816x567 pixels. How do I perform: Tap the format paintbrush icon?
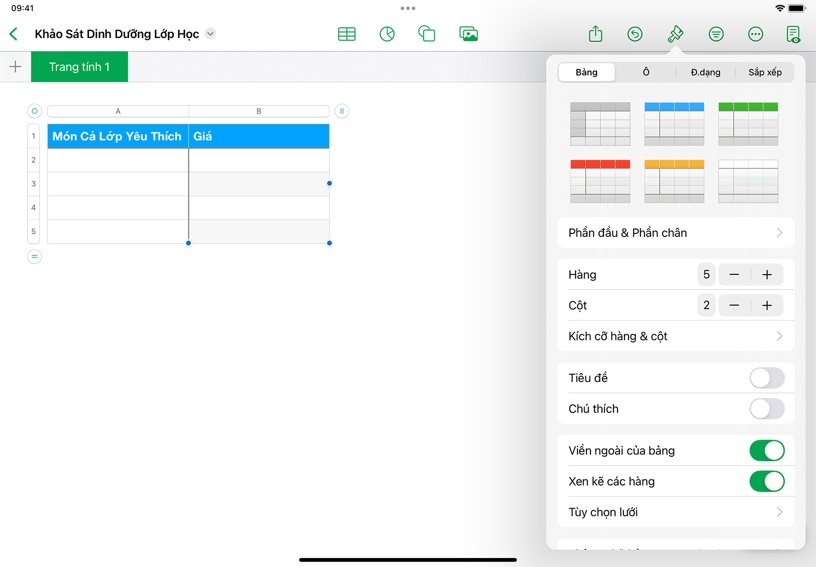point(675,34)
